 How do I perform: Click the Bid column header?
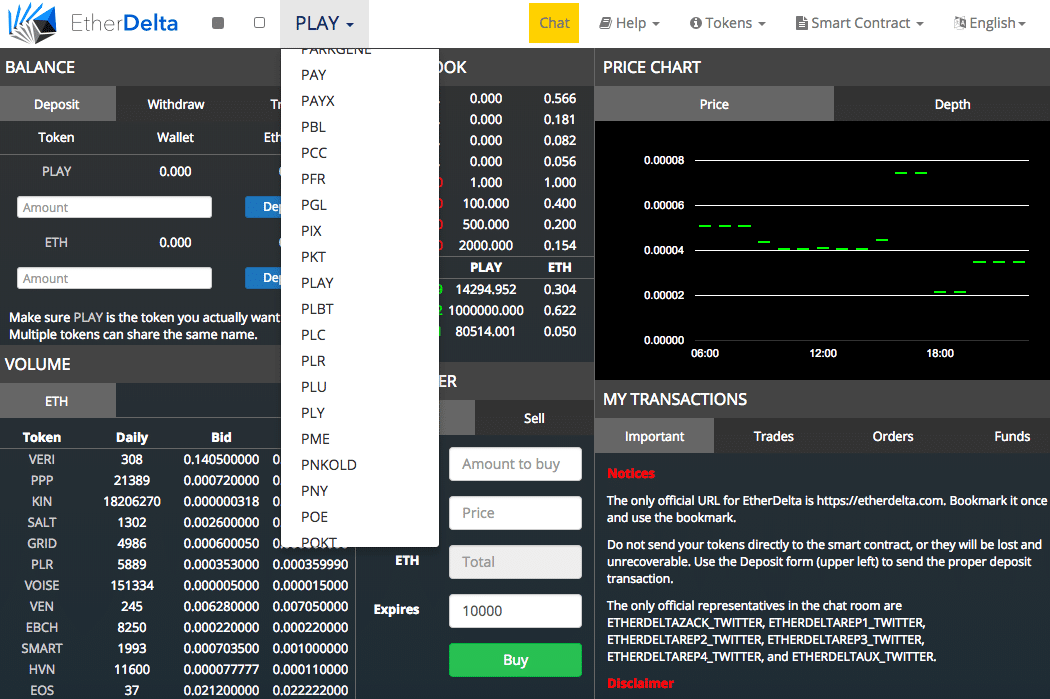pos(221,437)
